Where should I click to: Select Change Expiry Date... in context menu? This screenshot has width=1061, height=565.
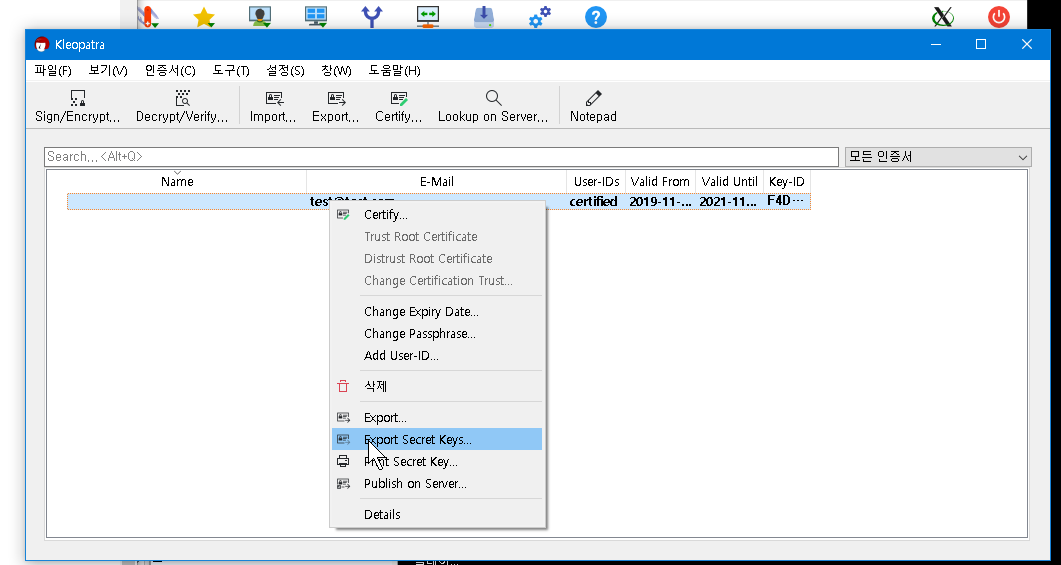click(436, 312)
